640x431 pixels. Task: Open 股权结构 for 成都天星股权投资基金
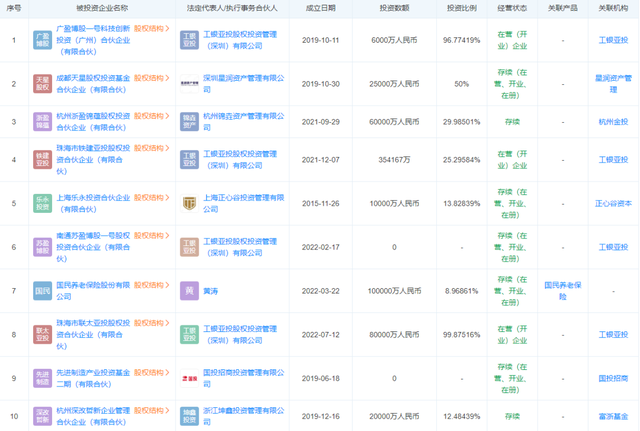tap(151, 78)
